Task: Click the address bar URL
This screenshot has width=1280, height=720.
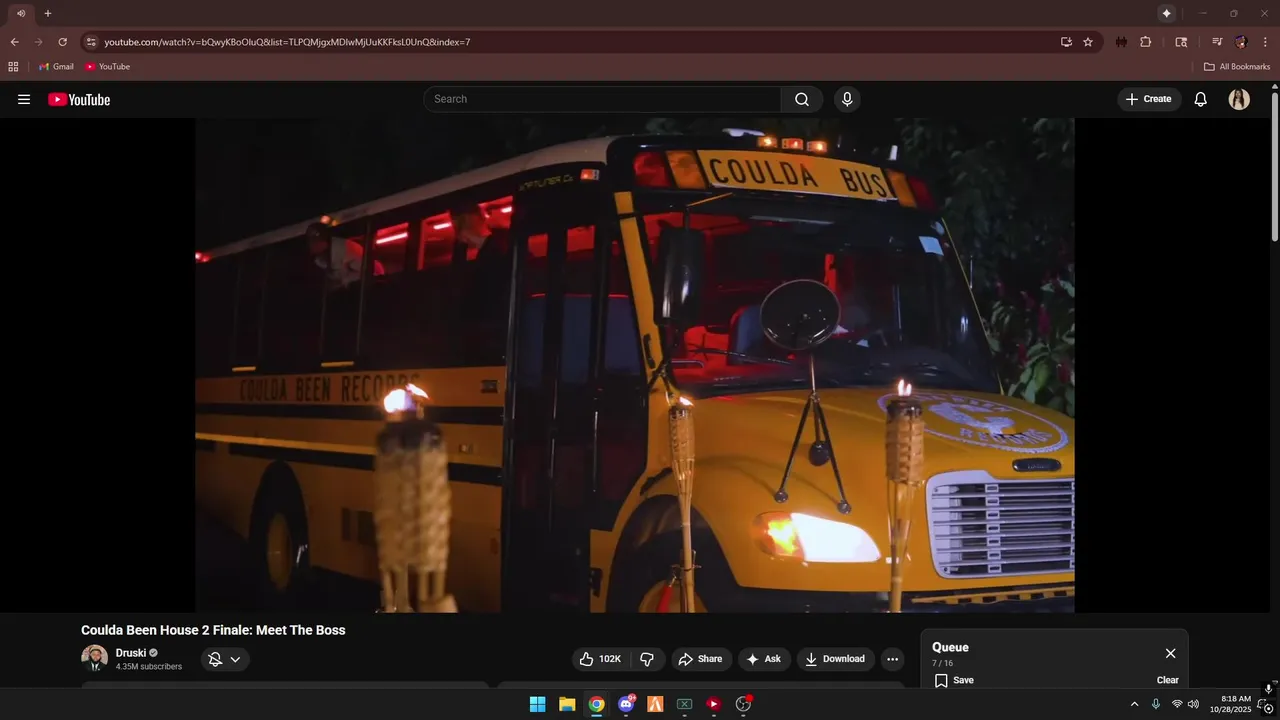Action: click(287, 42)
